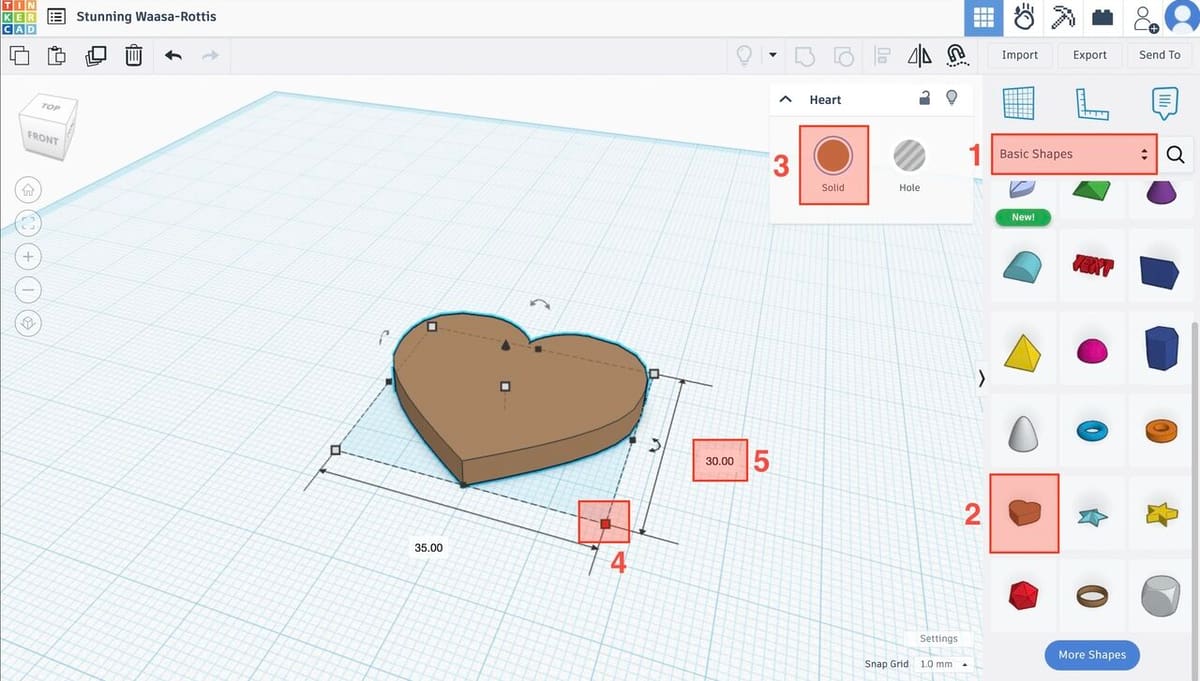Click the Copy toolbar icon
Viewport: 1200px width, 681px height.
tap(19, 56)
